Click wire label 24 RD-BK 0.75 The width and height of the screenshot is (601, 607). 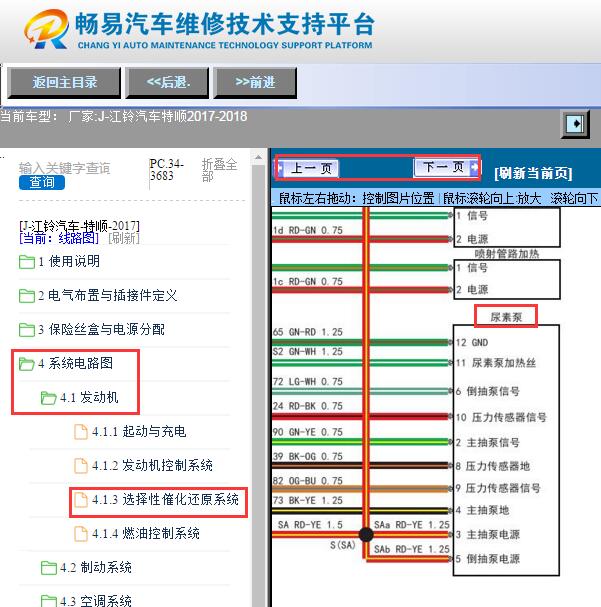tap(308, 406)
